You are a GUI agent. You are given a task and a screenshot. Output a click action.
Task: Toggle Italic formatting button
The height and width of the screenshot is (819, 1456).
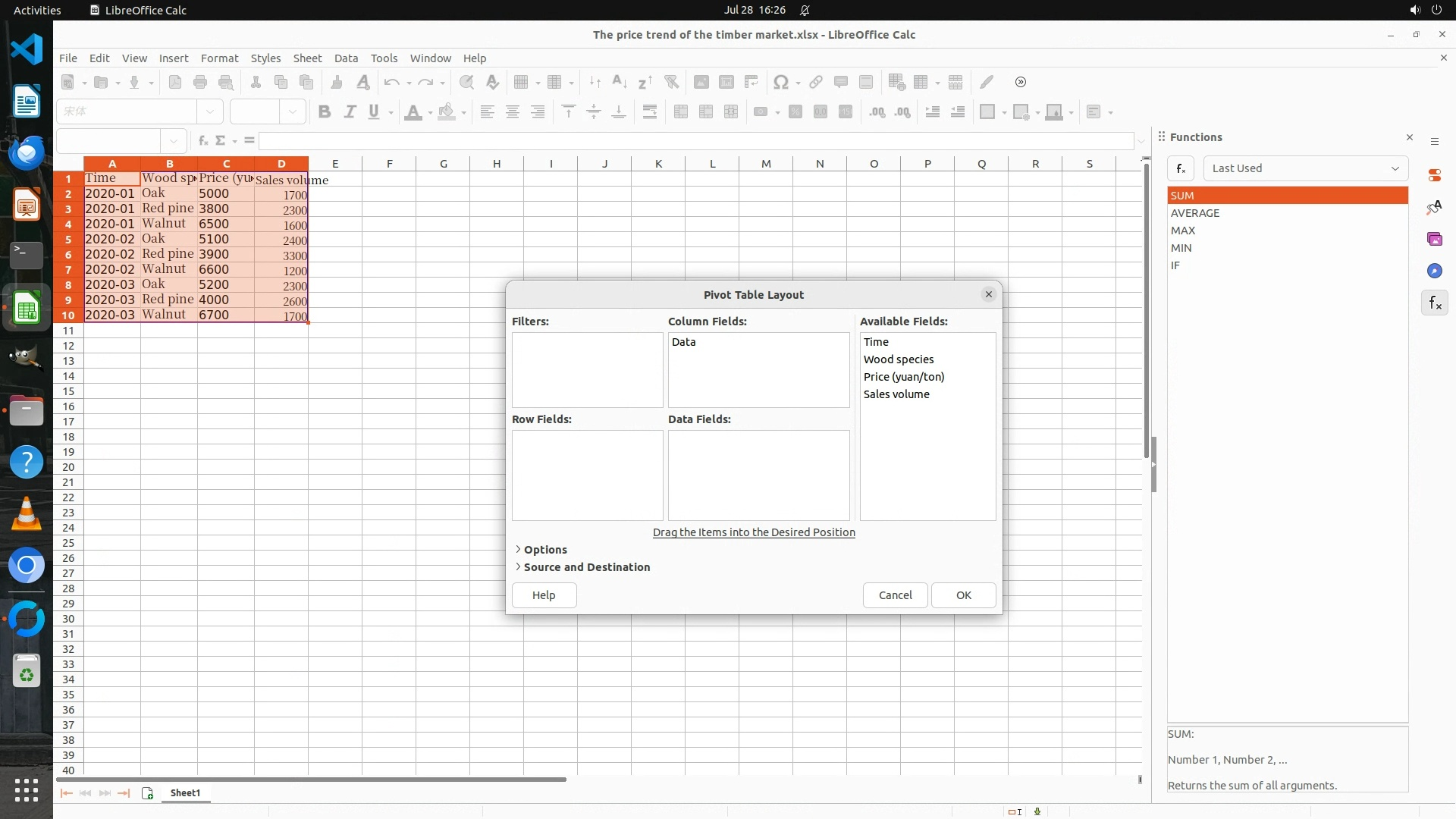click(x=350, y=112)
